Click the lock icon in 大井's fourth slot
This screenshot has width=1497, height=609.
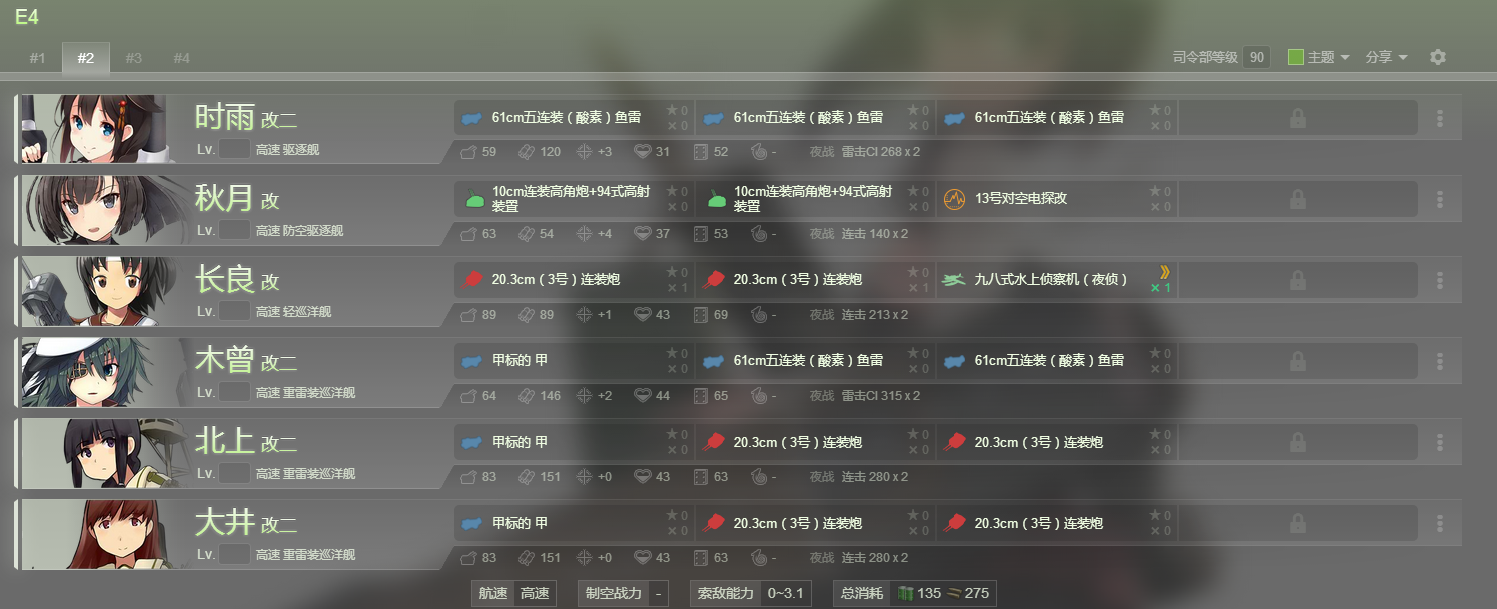(1297, 523)
